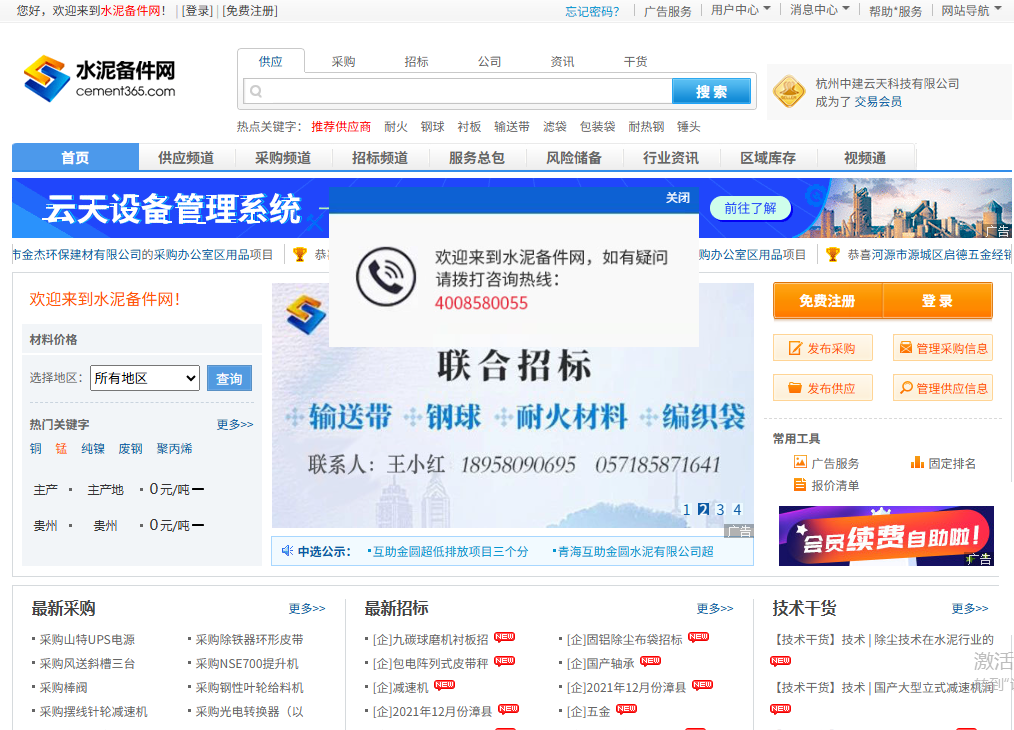
Task: Open the 所有地区 region dropdown
Action: (144, 378)
